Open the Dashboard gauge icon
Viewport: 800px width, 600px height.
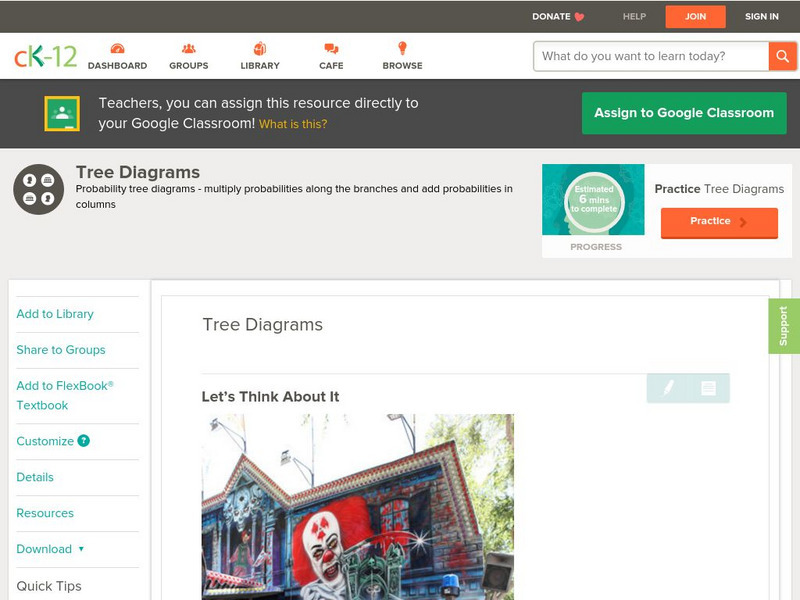point(117,48)
